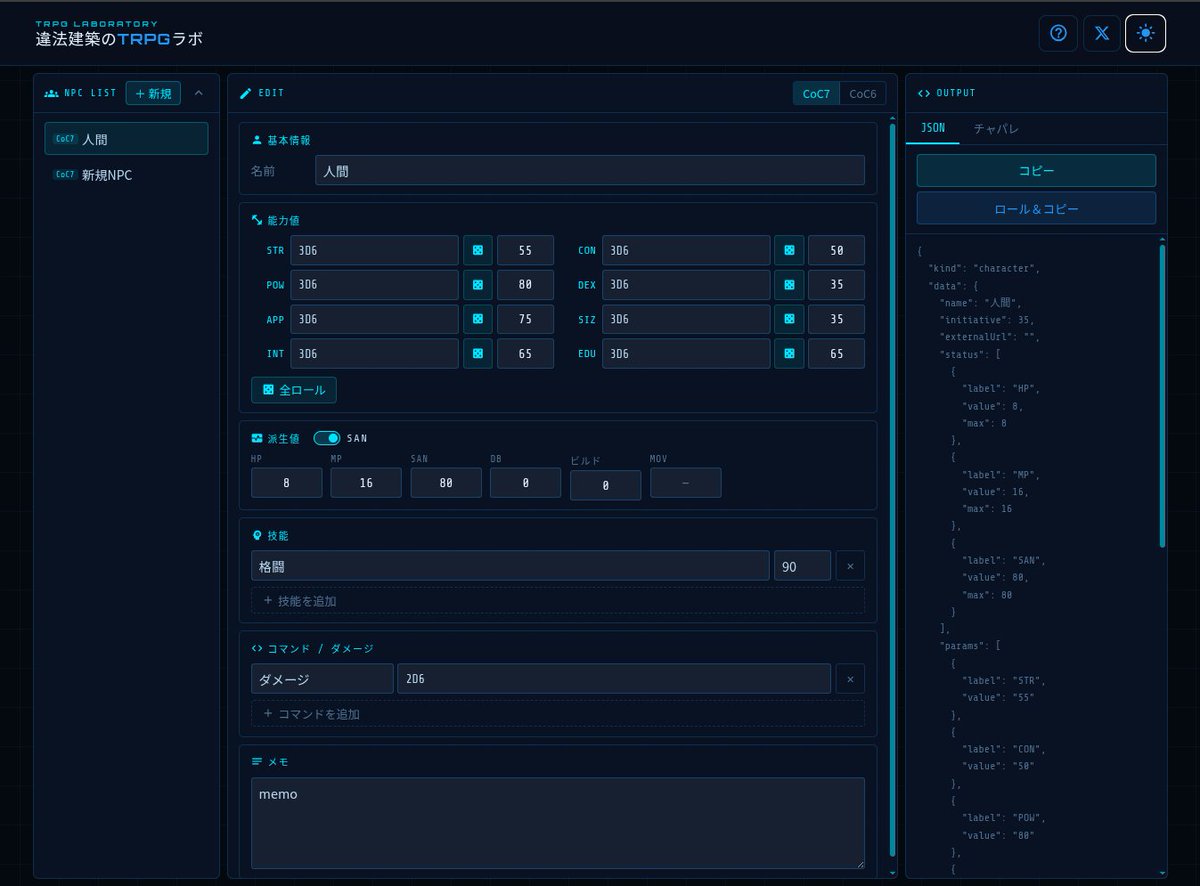Roll the dice for APP
1200x886 pixels.
478,319
